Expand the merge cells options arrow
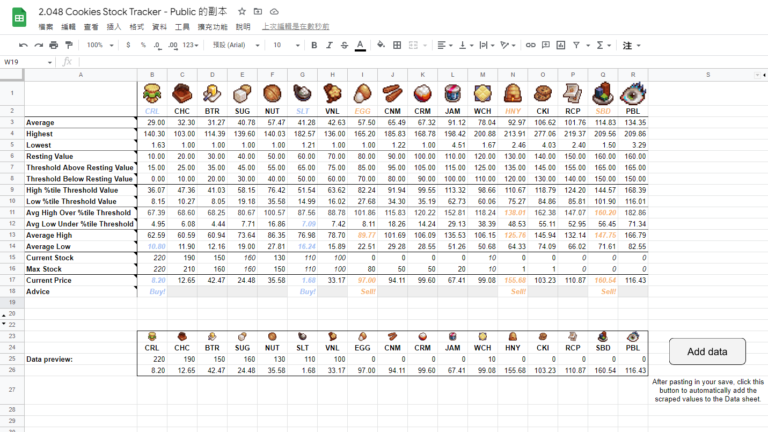Screen dimensions: 768x432 click(x=425, y=46)
